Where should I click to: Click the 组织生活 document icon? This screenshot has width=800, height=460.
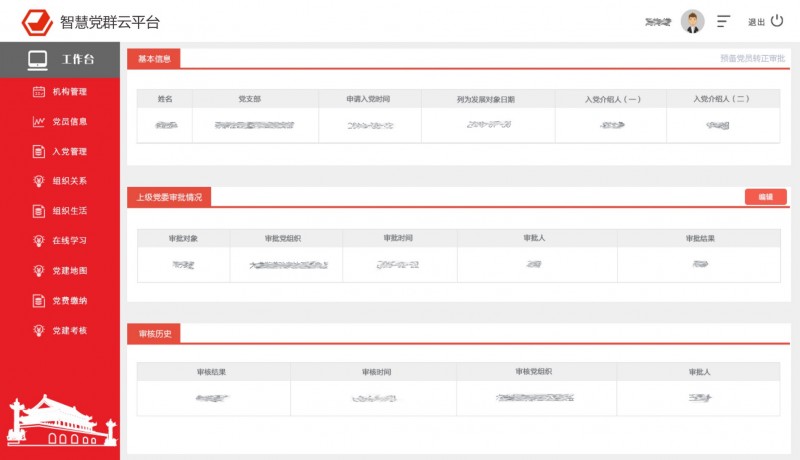[x=39, y=211]
